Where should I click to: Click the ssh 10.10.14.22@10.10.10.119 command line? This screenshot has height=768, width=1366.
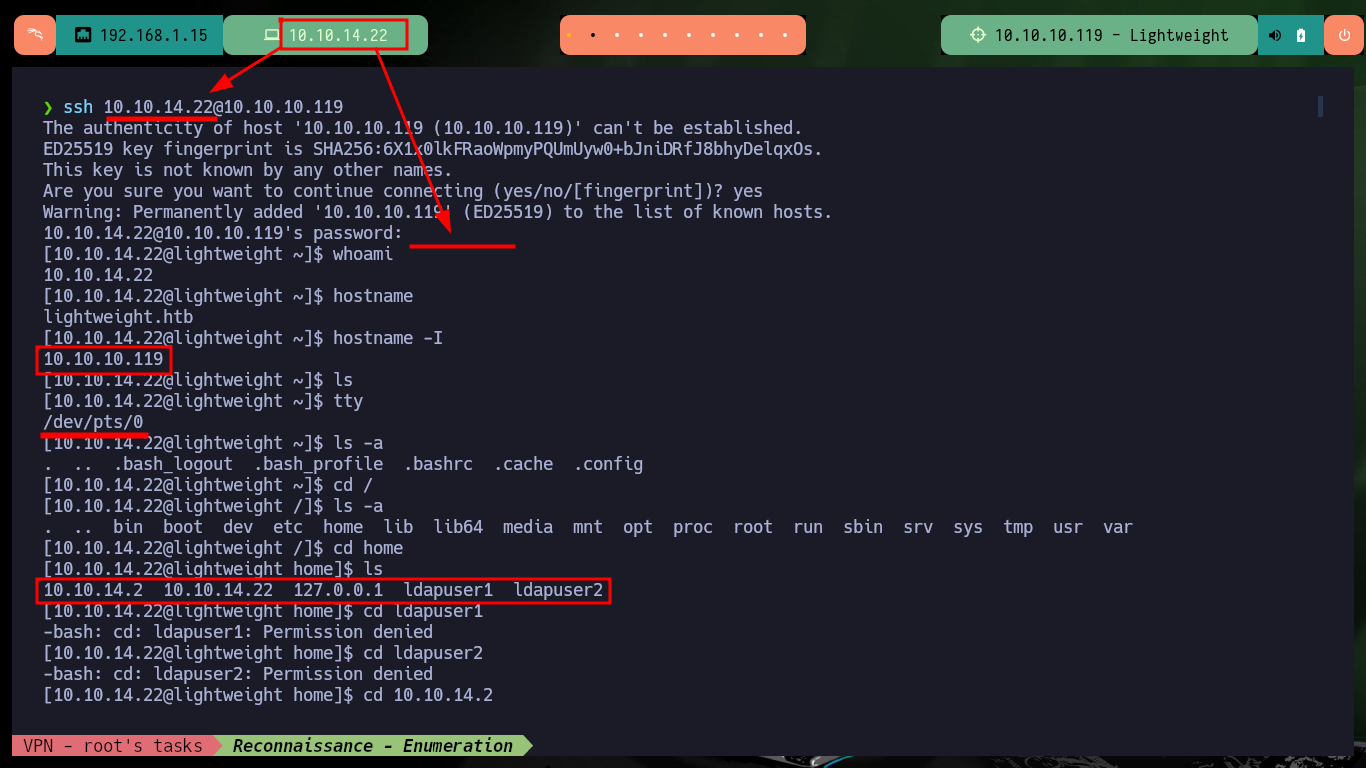click(x=193, y=107)
